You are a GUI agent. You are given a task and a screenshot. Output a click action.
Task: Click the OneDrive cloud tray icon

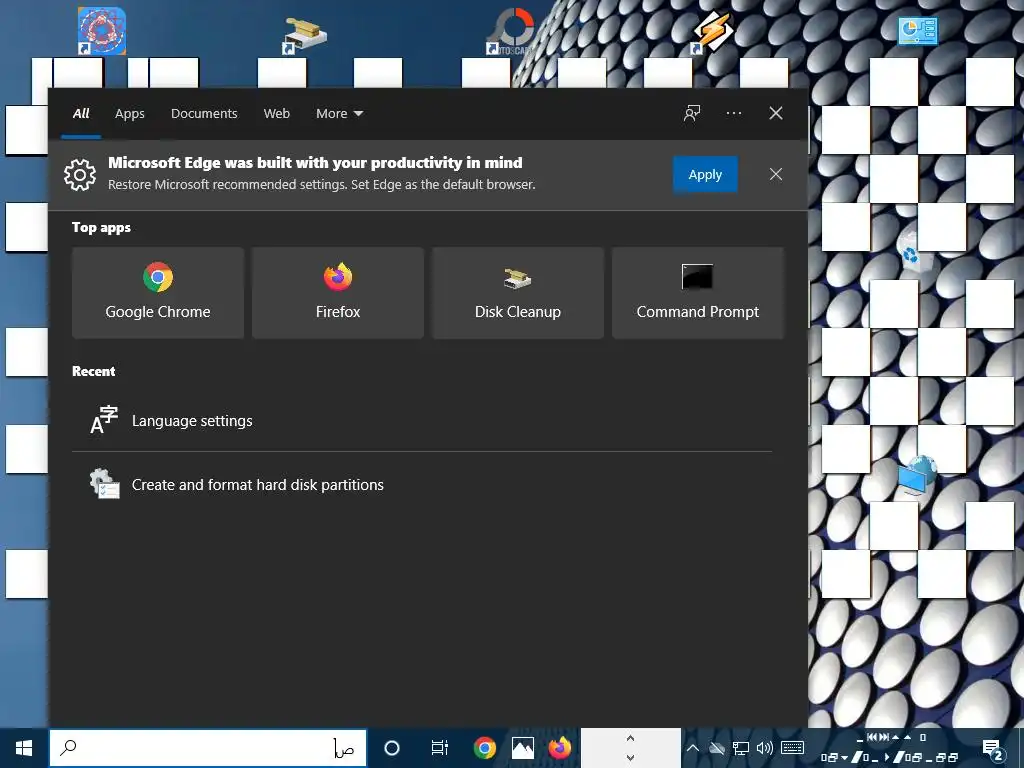717,748
